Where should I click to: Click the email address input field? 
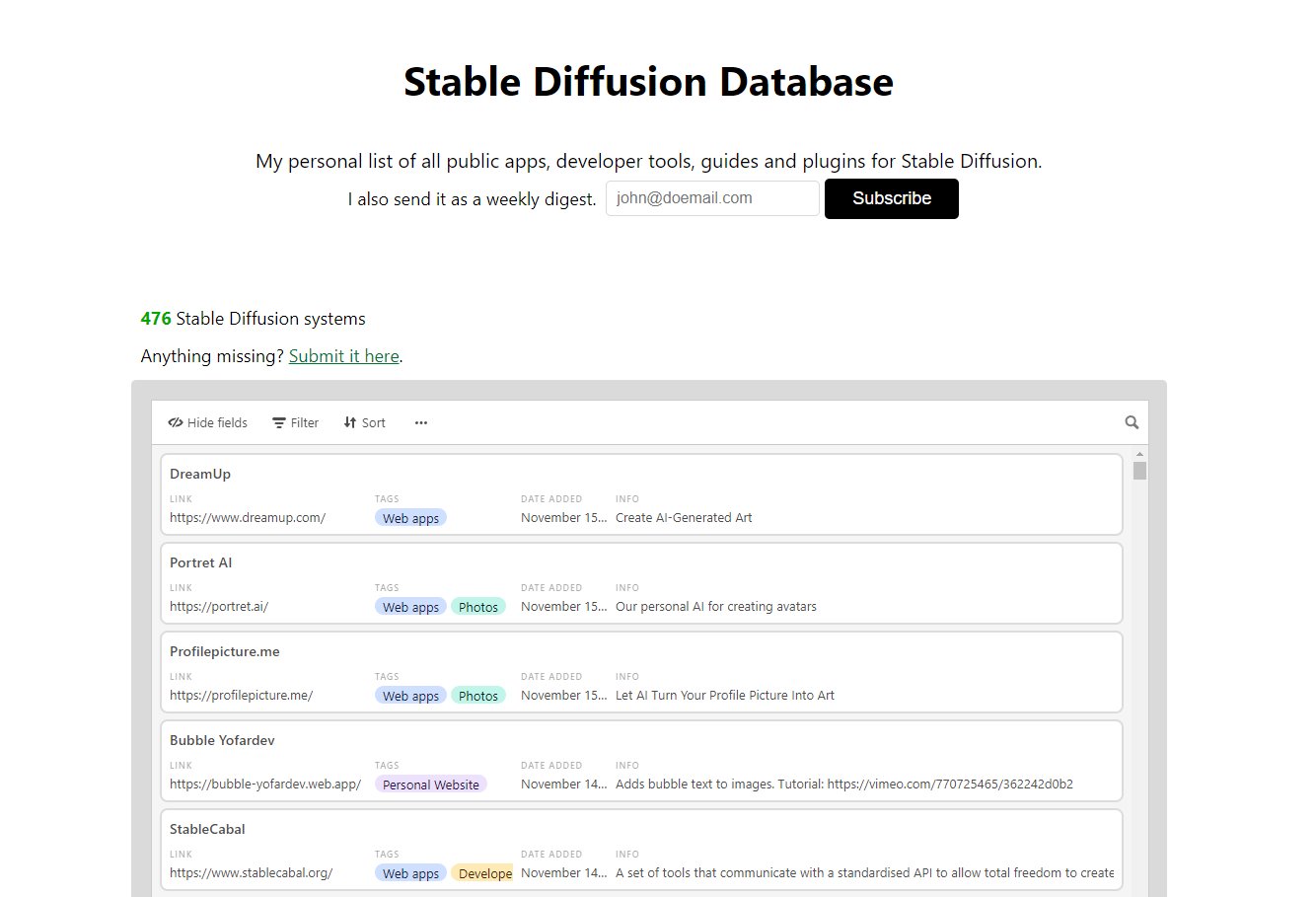coord(712,198)
